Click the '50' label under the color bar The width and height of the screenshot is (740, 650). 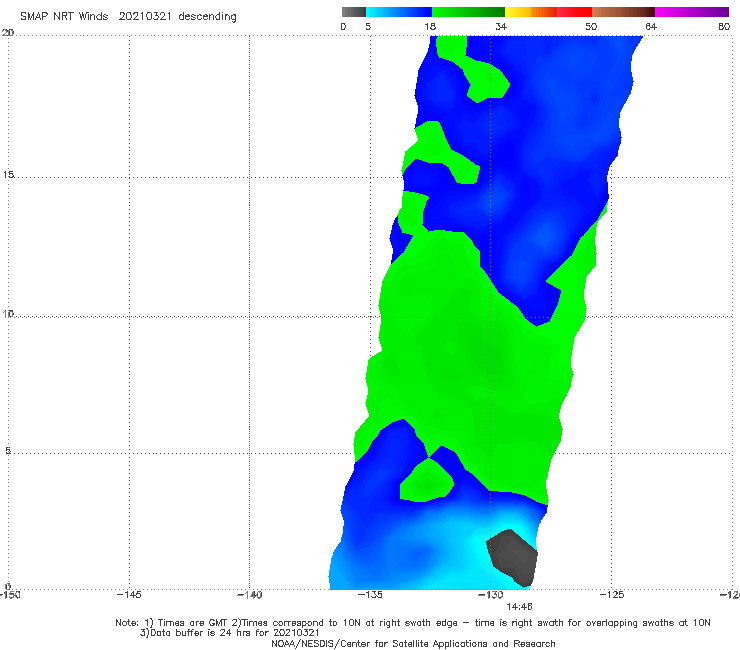(x=591, y=26)
